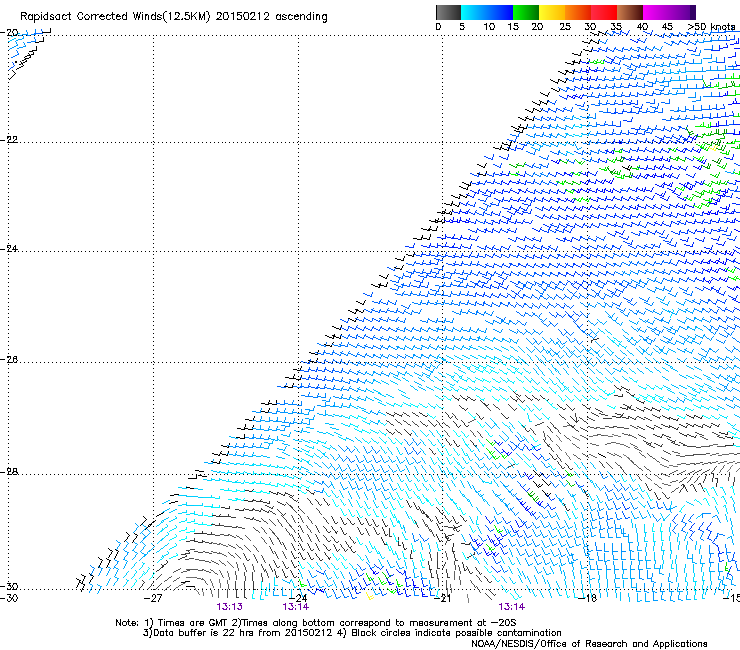Click the 'NOAA/NESDIS/Office of Research and Applications' credit
The image size is (740, 650).
[589, 644]
